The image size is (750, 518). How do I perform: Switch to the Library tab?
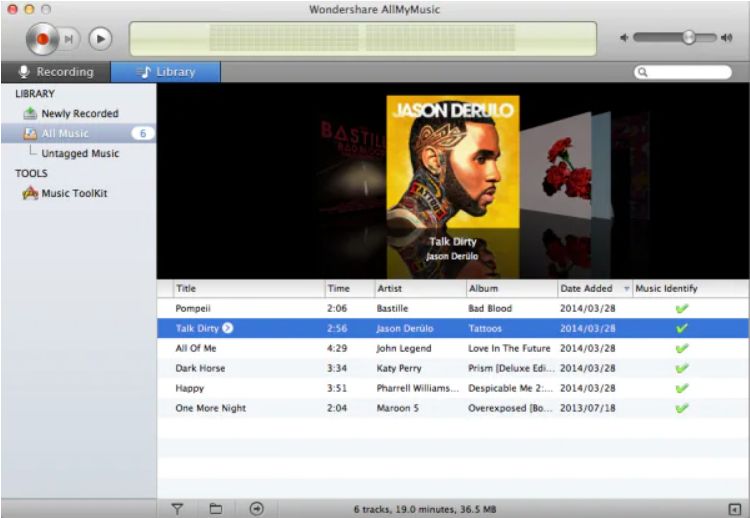166,72
